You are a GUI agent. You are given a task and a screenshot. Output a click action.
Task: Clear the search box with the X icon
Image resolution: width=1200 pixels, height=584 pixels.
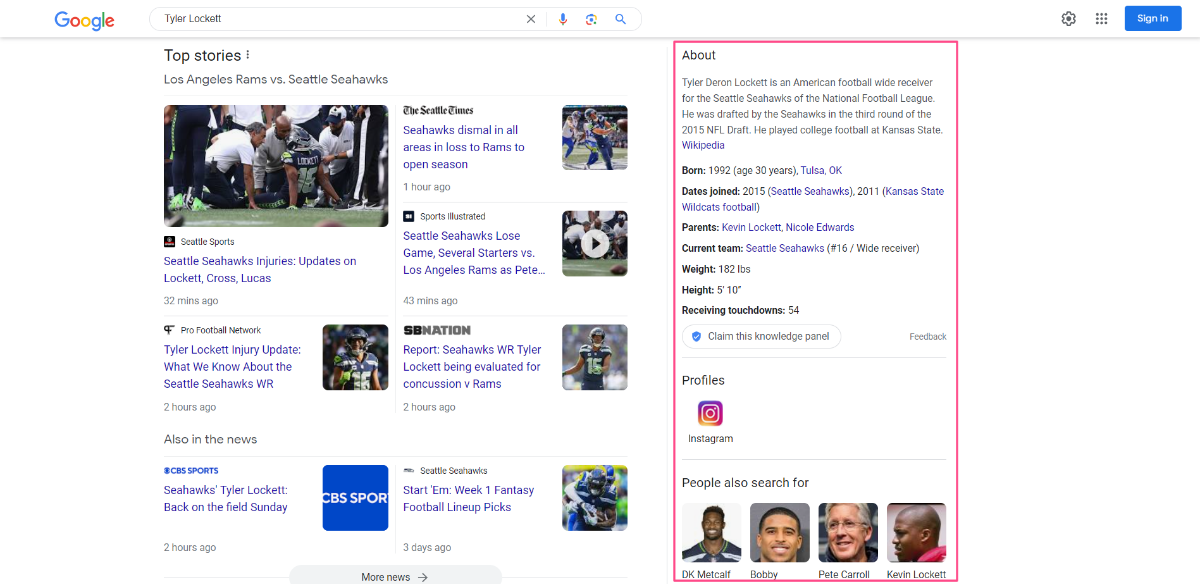[x=531, y=19]
